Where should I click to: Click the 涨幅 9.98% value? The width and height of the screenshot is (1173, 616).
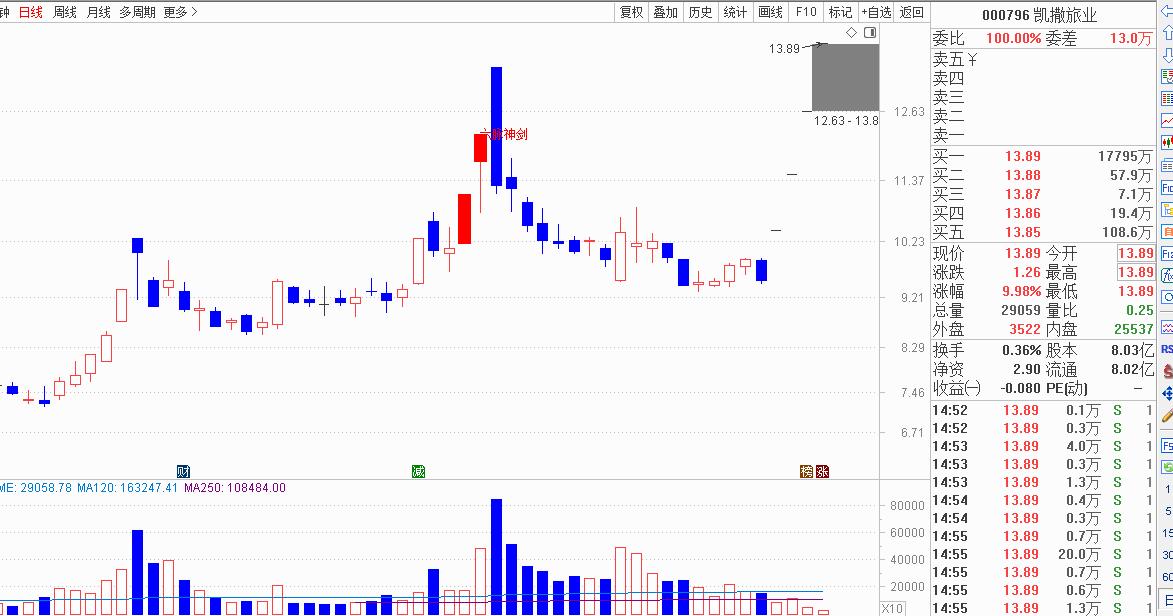coord(1022,291)
